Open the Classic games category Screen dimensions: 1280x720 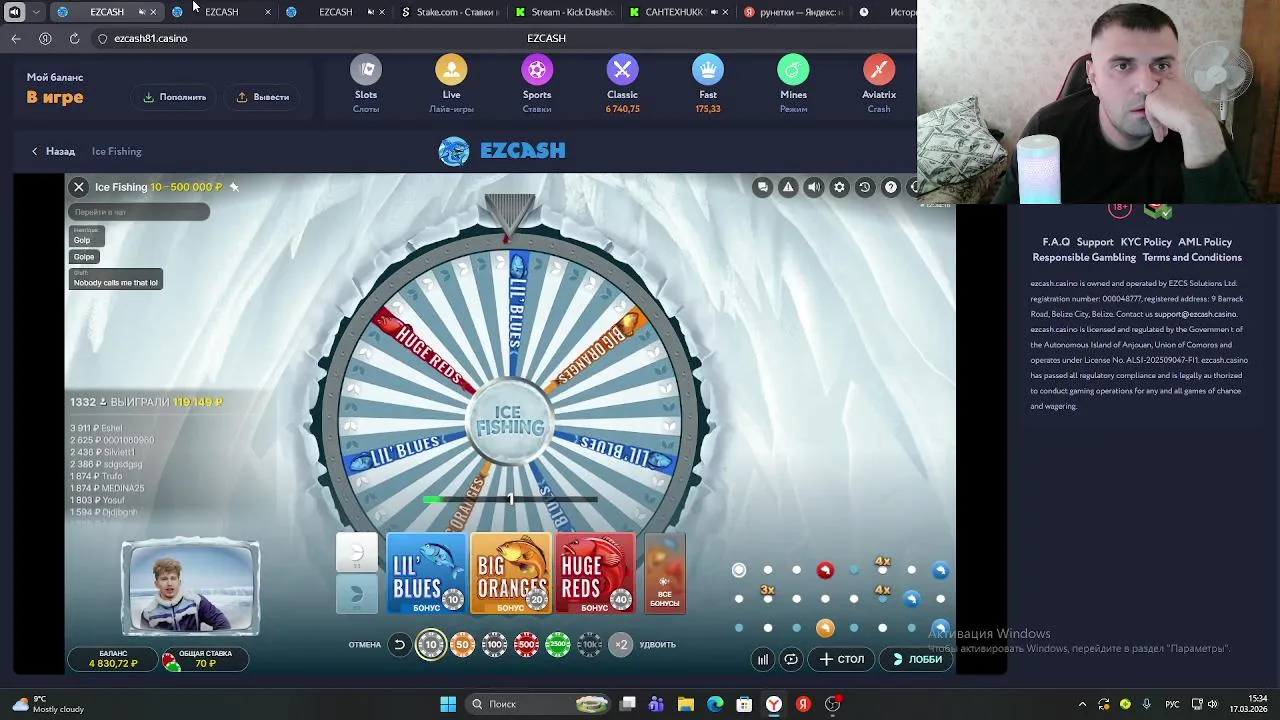pyautogui.click(x=622, y=70)
